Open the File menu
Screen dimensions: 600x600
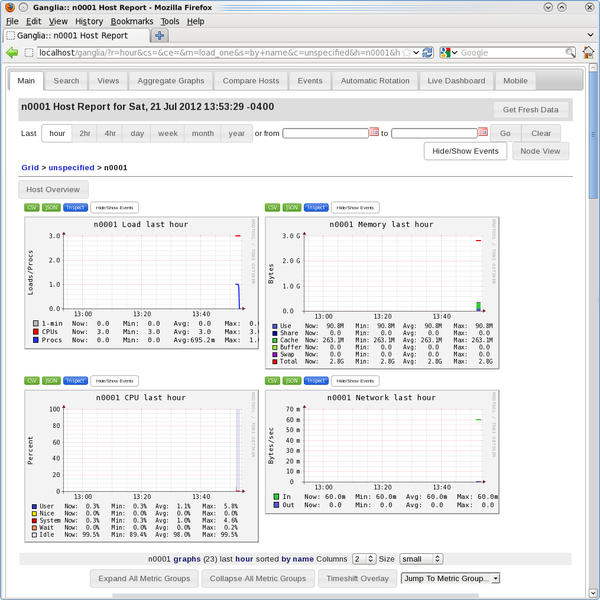[x=12, y=21]
